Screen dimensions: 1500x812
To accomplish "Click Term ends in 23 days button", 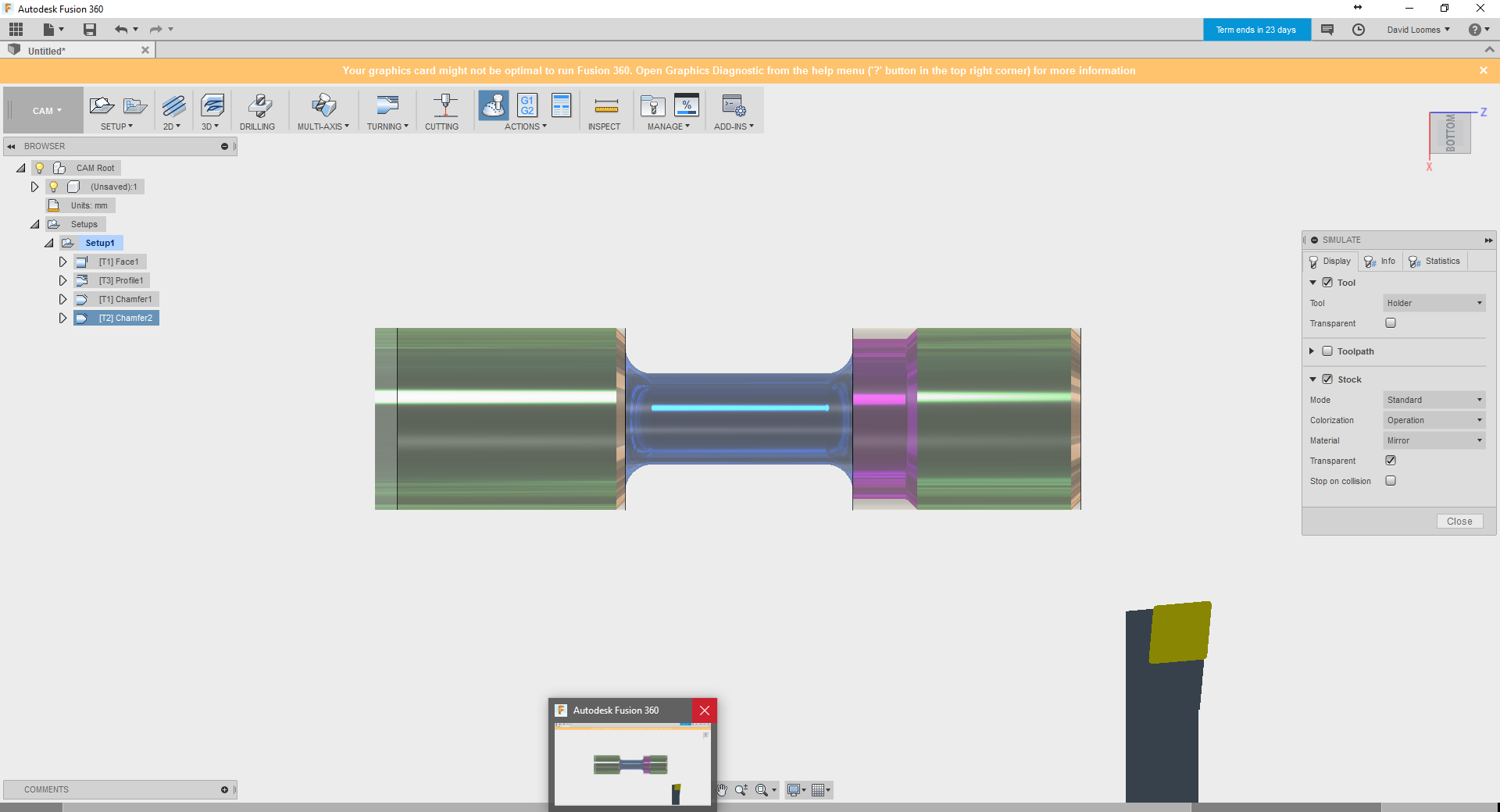I will tap(1256, 30).
